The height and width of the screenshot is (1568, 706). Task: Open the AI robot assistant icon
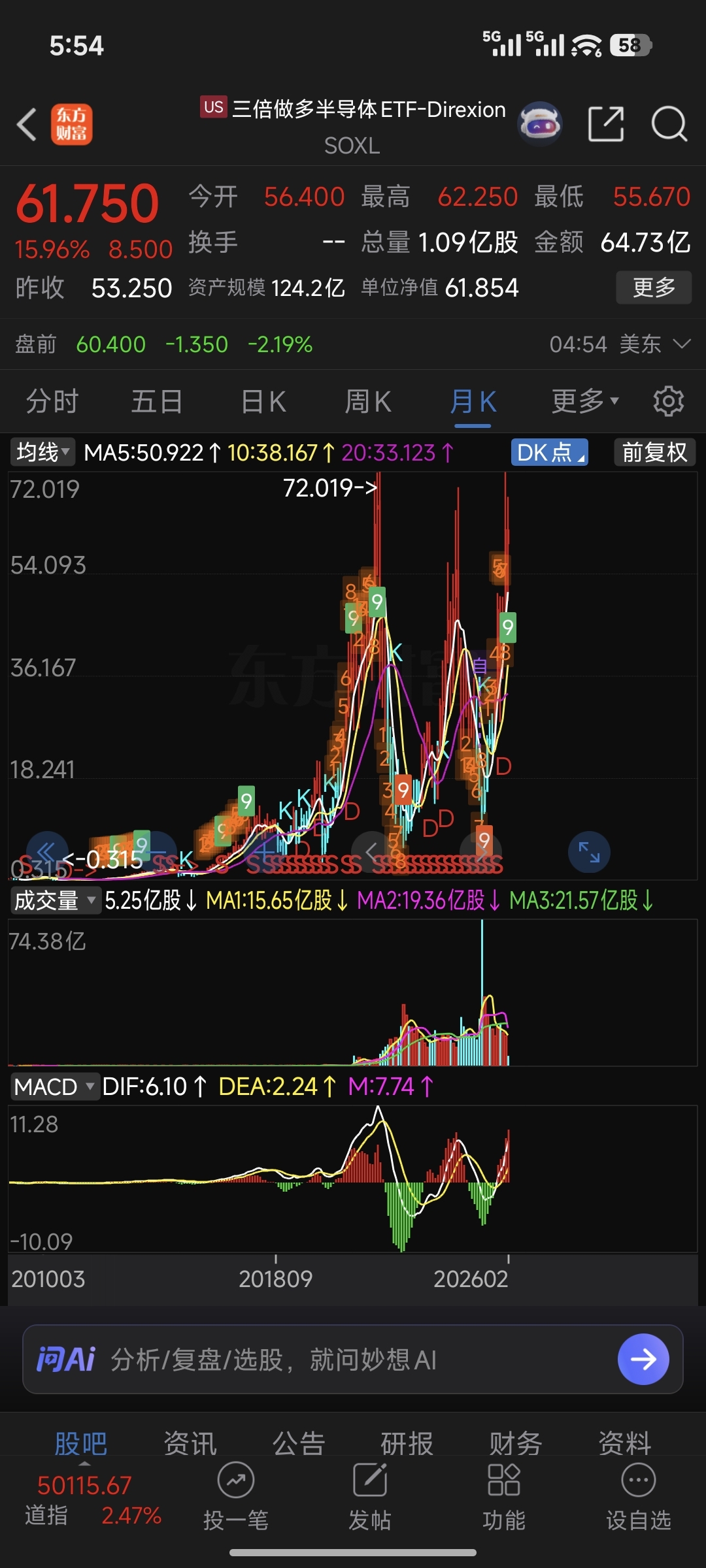point(540,123)
